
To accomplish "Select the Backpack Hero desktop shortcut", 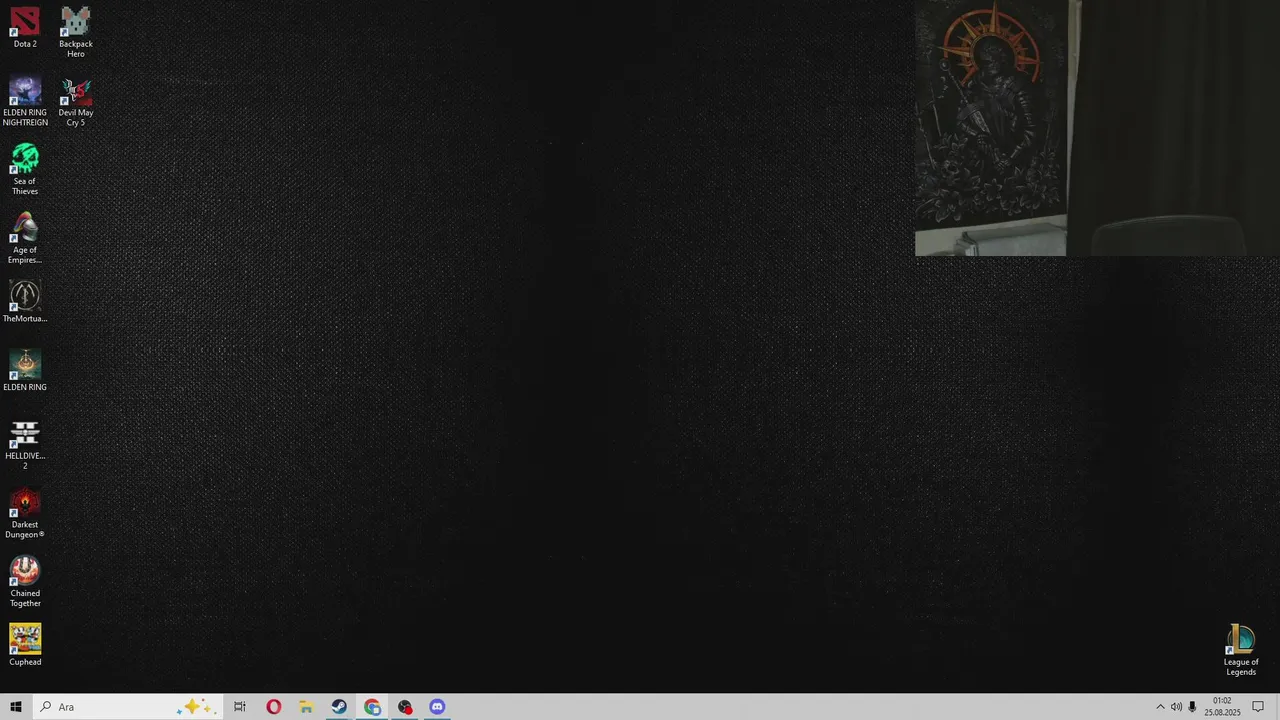I will [76, 32].
